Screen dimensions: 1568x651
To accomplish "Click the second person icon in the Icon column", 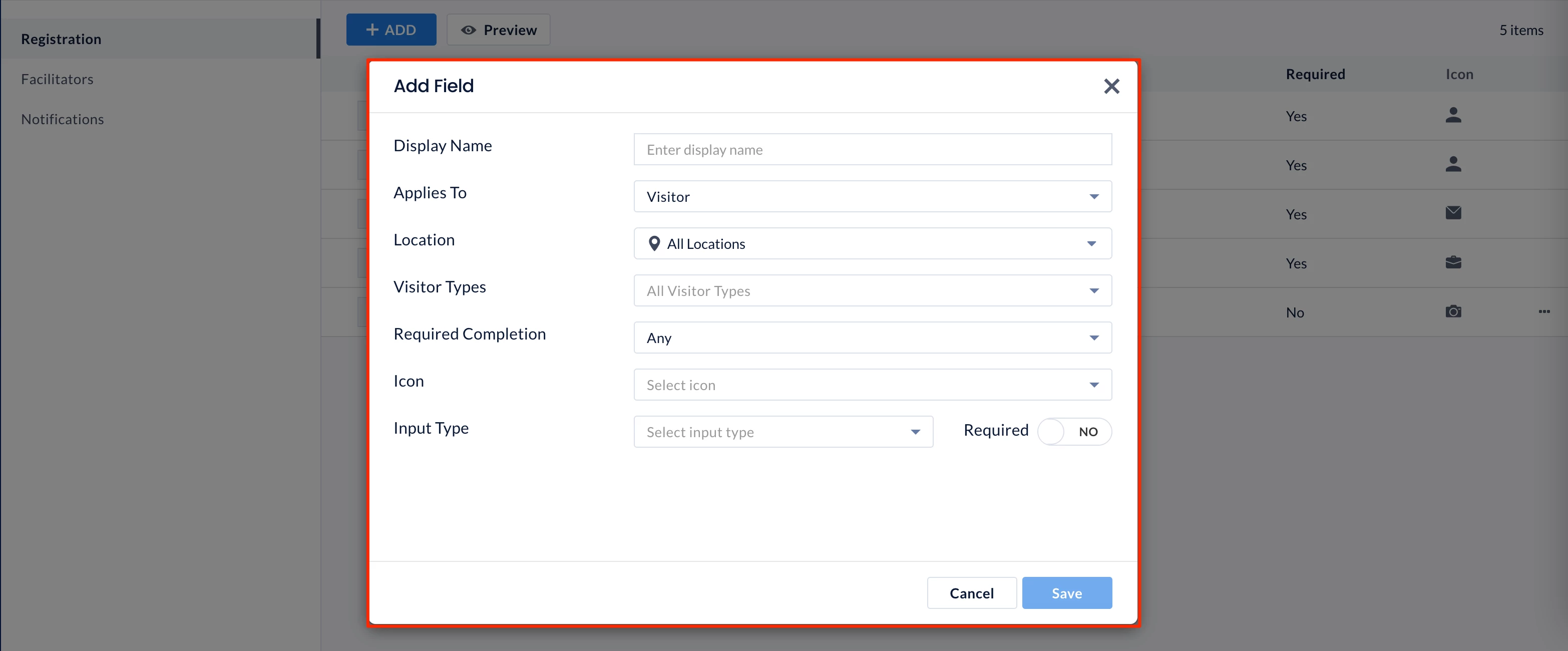I will point(1452,164).
